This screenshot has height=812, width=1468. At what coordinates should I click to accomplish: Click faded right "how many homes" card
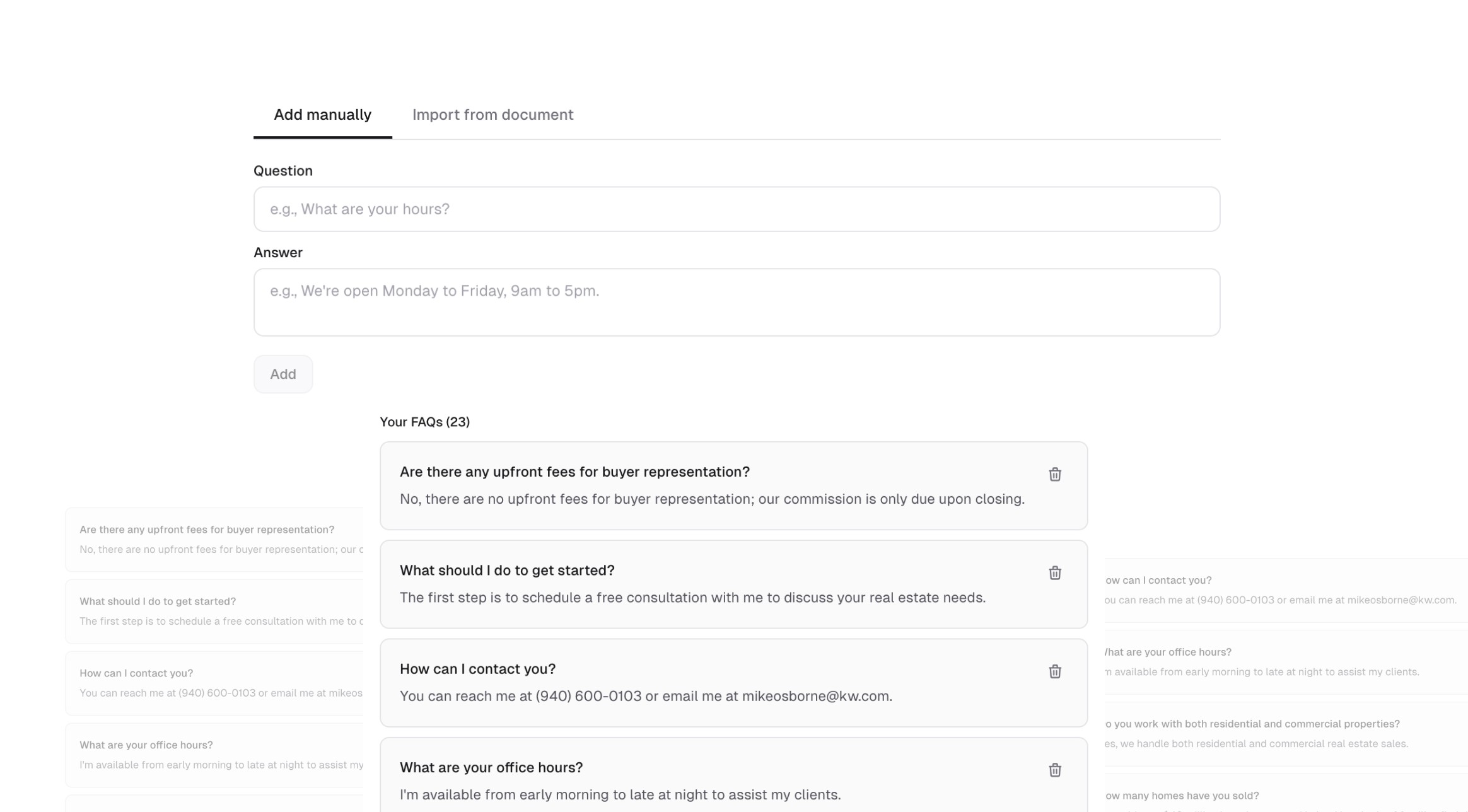pyautogui.click(x=1280, y=797)
